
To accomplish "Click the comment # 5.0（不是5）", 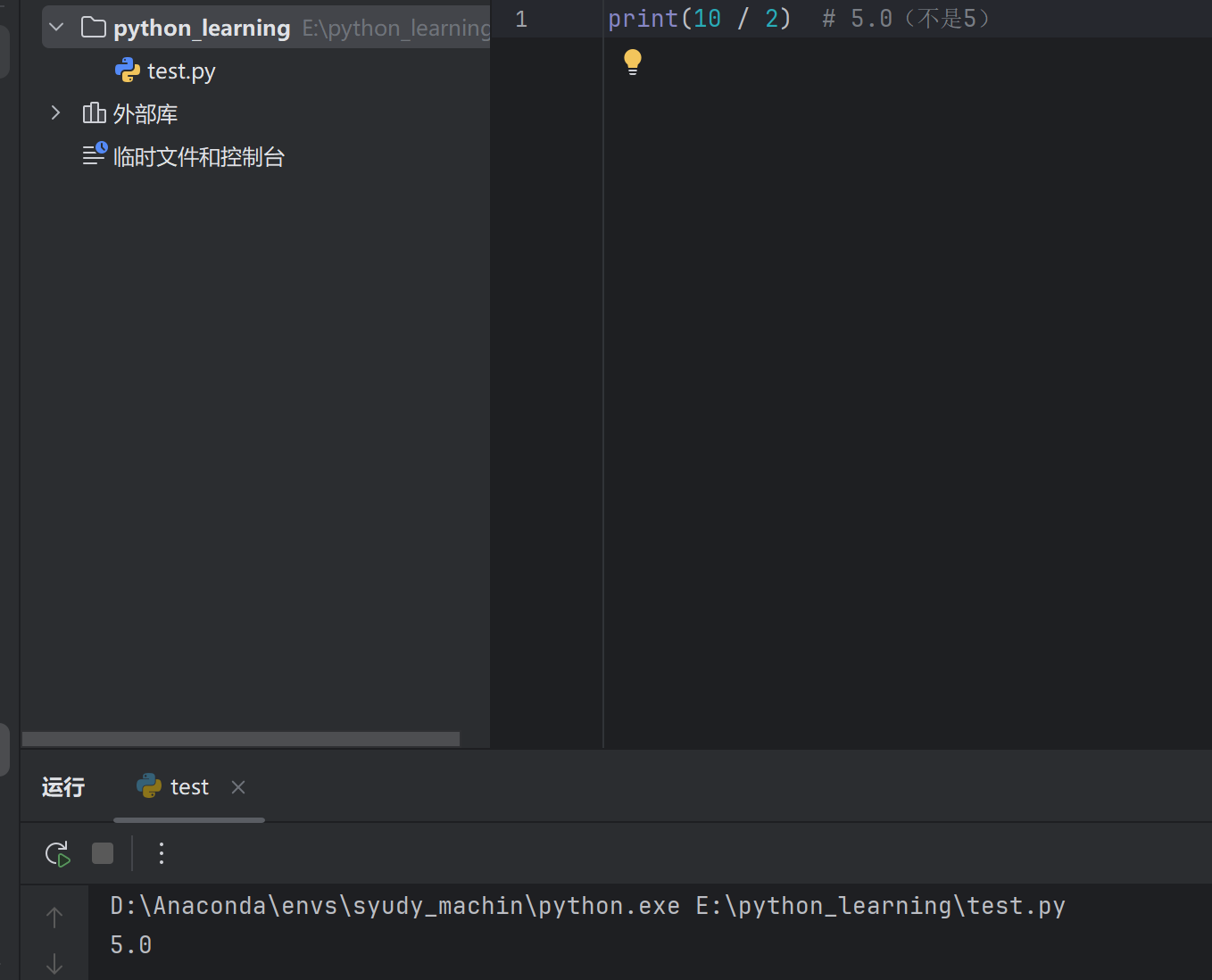I will click(x=907, y=19).
